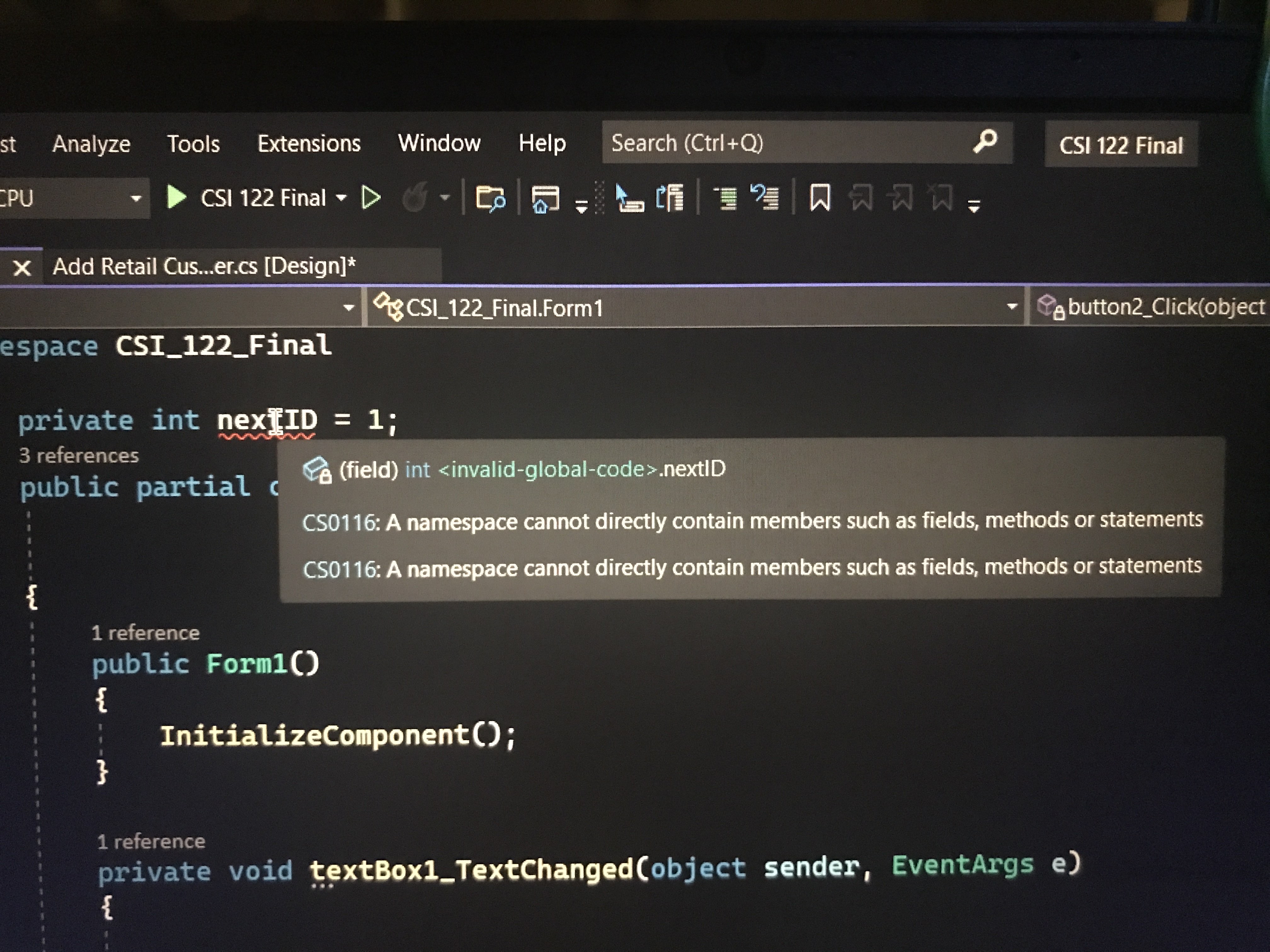Image resolution: width=1270 pixels, height=952 pixels.
Task: Toggle a bookmark on current line
Action: [x=820, y=197]
